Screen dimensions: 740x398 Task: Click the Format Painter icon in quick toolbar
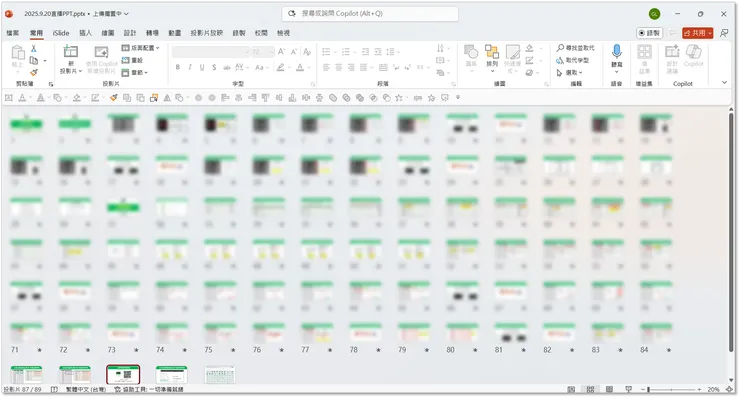[113, 98]
